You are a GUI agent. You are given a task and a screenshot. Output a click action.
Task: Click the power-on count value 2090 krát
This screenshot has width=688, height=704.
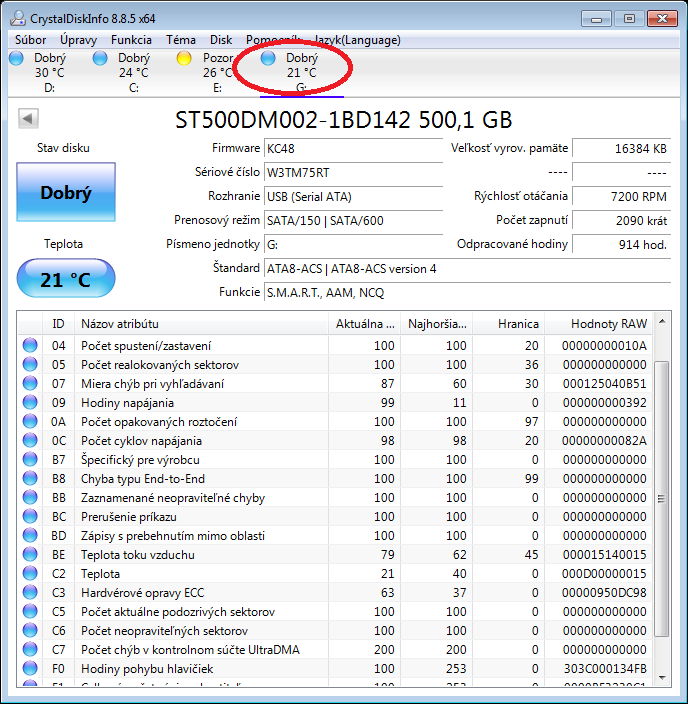622,221
